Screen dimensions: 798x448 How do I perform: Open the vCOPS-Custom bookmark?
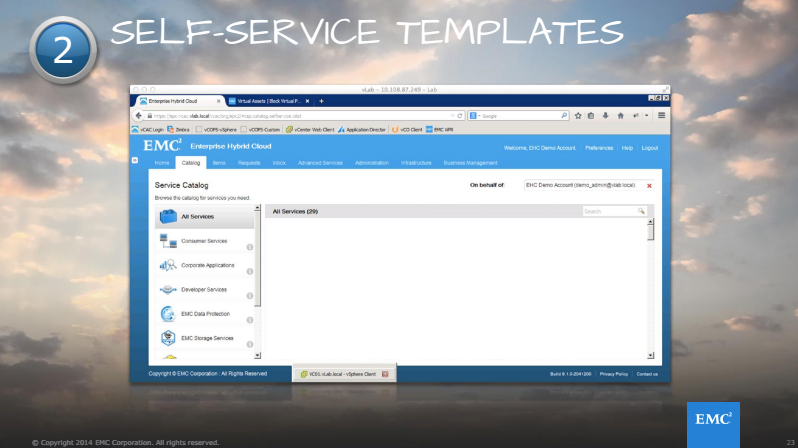[260, 129]
